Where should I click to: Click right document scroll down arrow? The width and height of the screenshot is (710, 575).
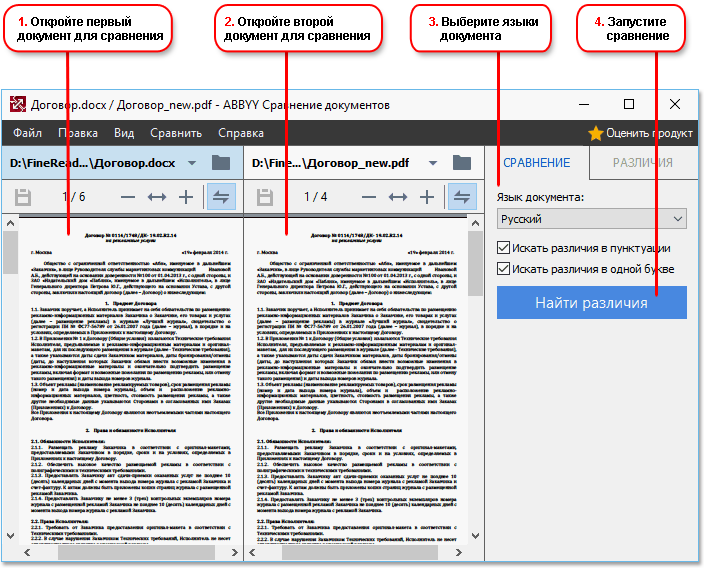tap(475, 536)
